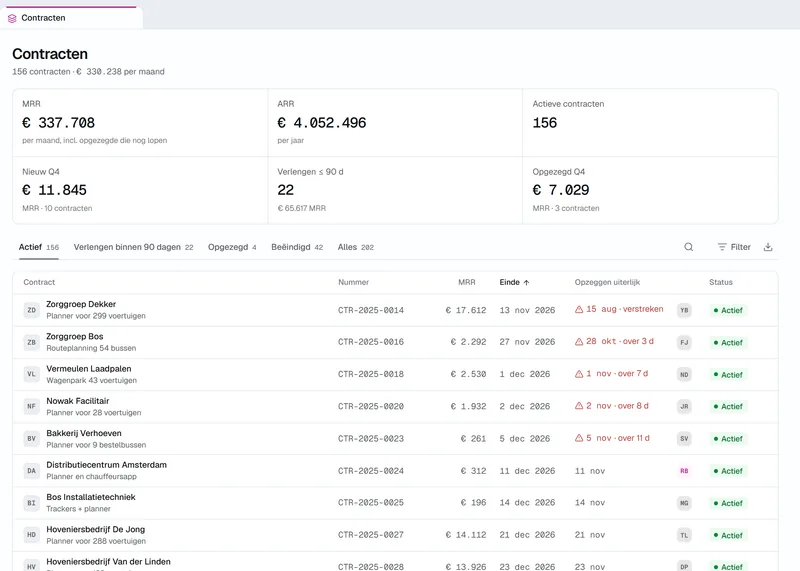Image resolution: width=800 pixels, height=571 pixels.
Task: Click the FJ owner badge on Zorggroep Bos row
Action: point(684,342)
